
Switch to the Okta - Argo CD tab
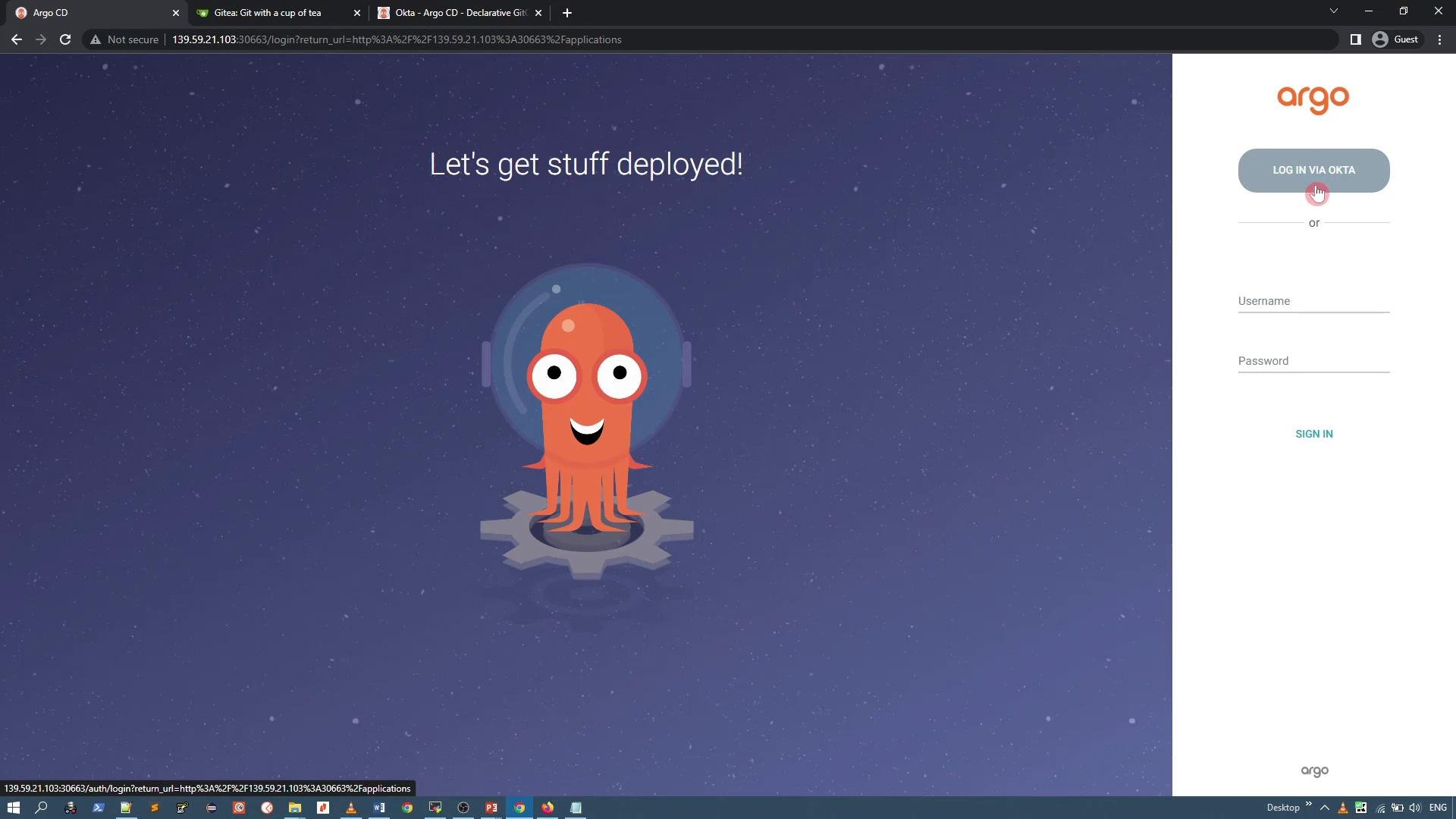[460, 13]
